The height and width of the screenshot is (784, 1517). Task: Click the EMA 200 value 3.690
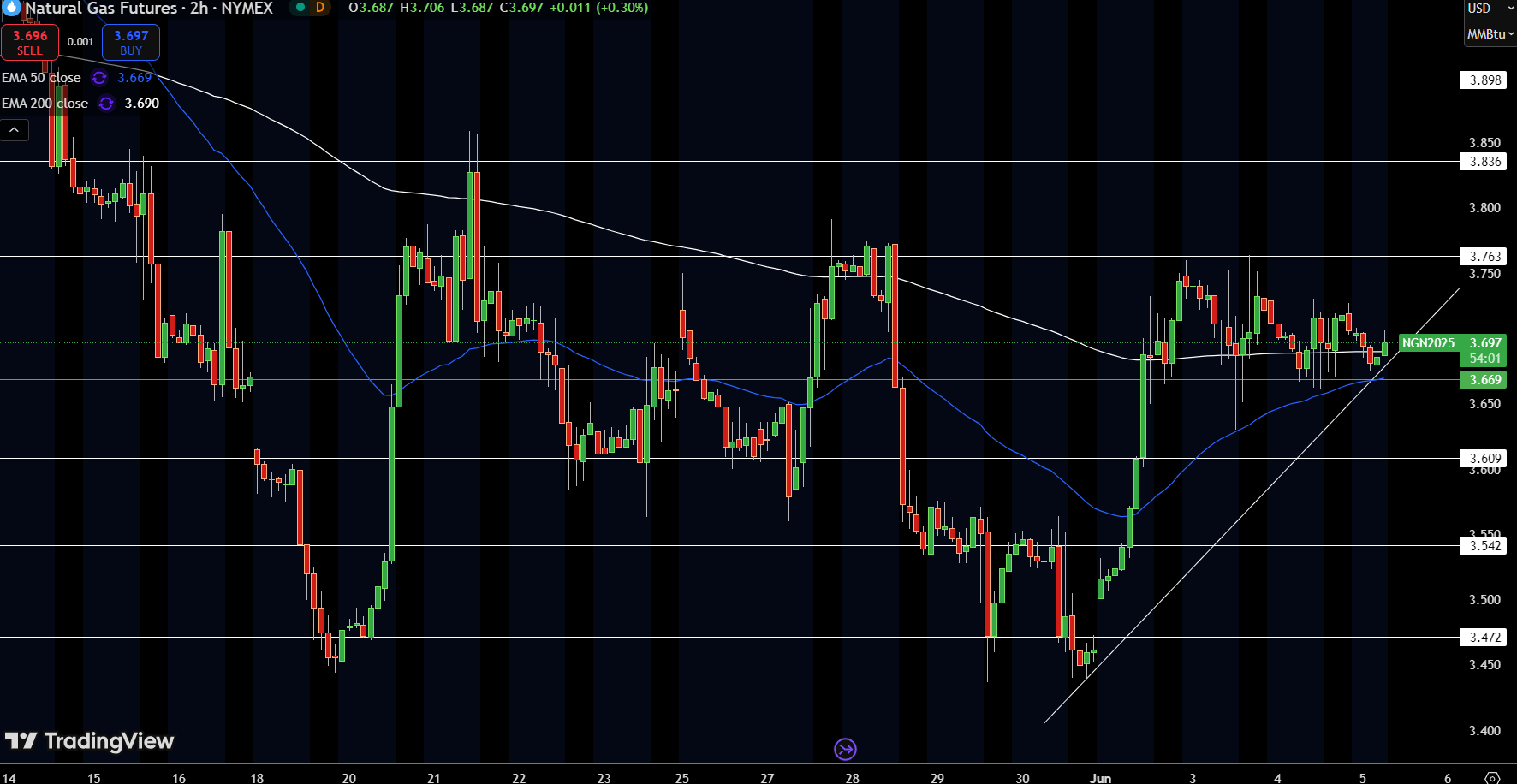[x=142, y=104]
